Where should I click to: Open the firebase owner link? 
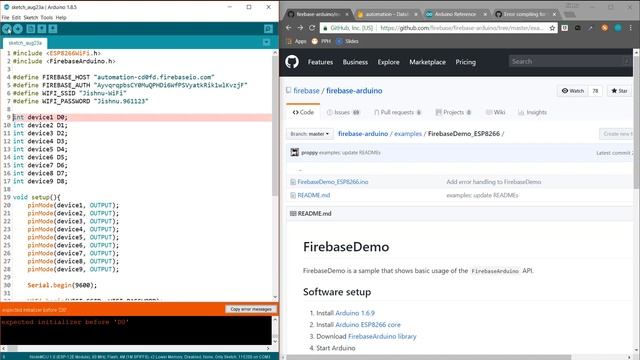(x=306, y=91)
